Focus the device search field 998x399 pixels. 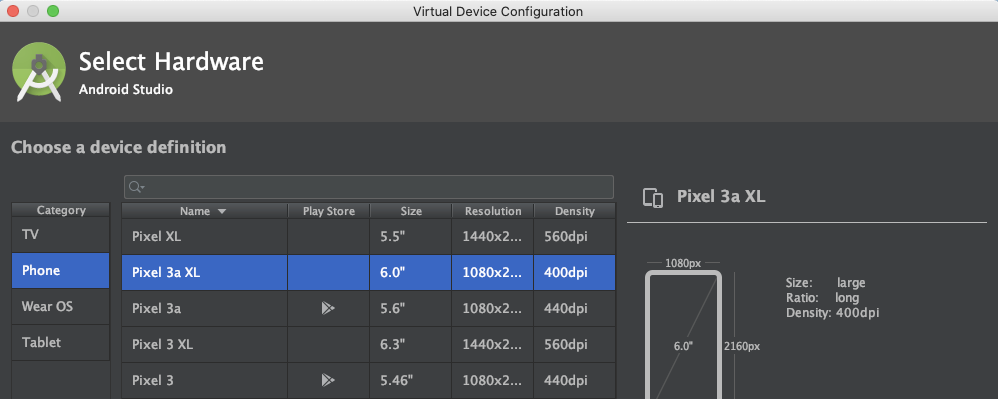[369, 187]
